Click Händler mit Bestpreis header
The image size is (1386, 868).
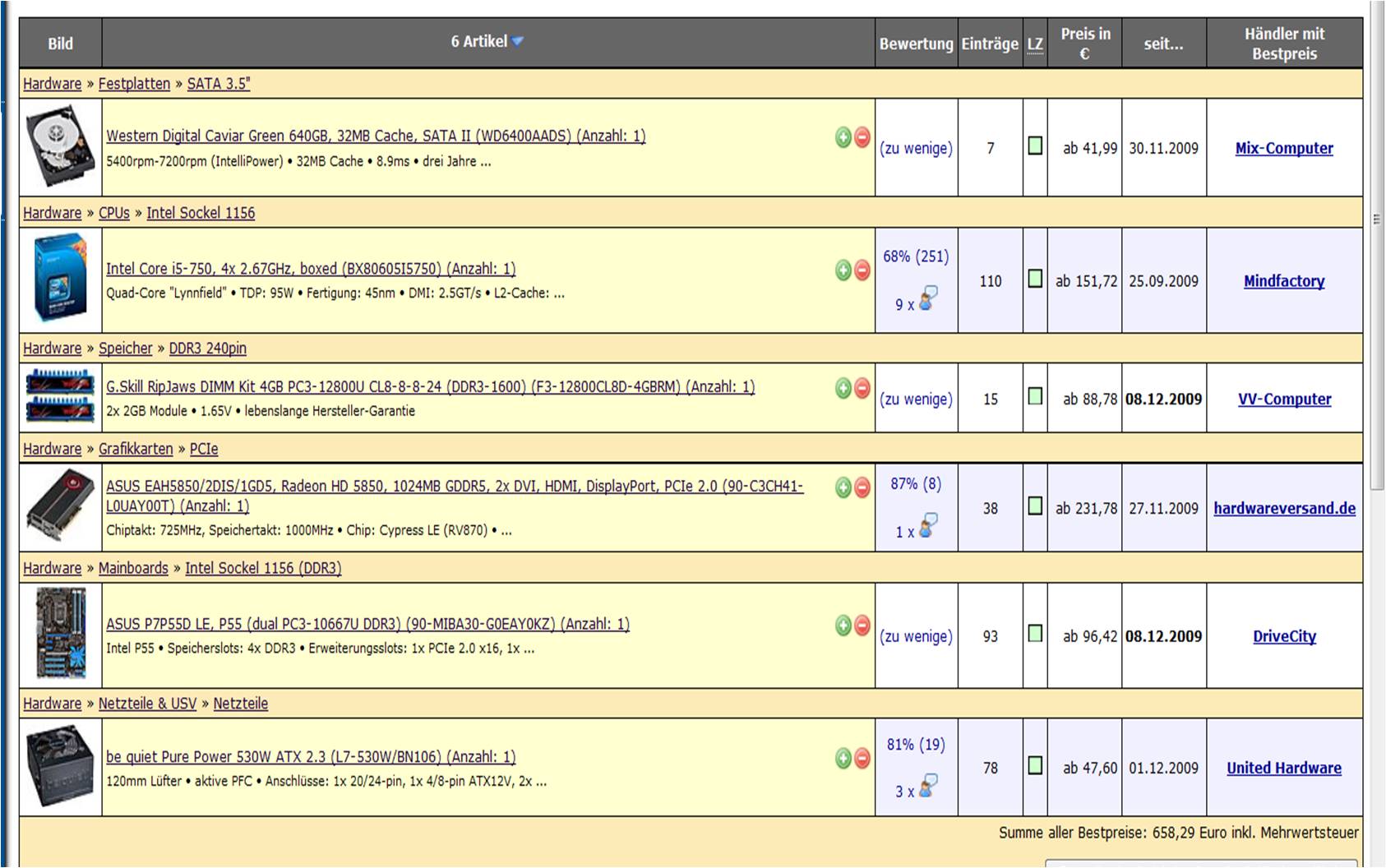point(1284,44)
